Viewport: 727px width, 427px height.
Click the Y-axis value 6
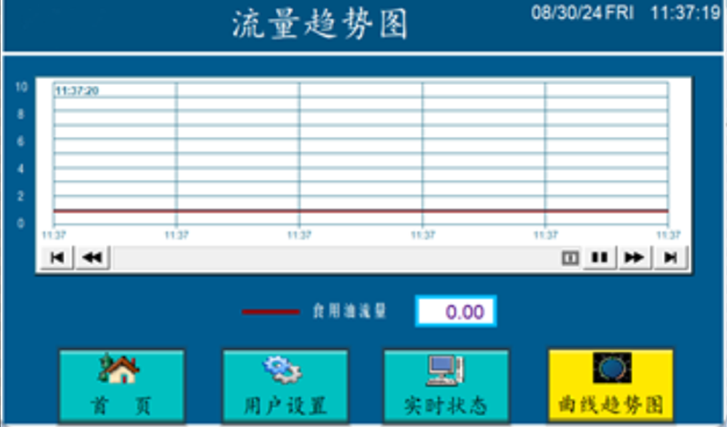point(20,141)
